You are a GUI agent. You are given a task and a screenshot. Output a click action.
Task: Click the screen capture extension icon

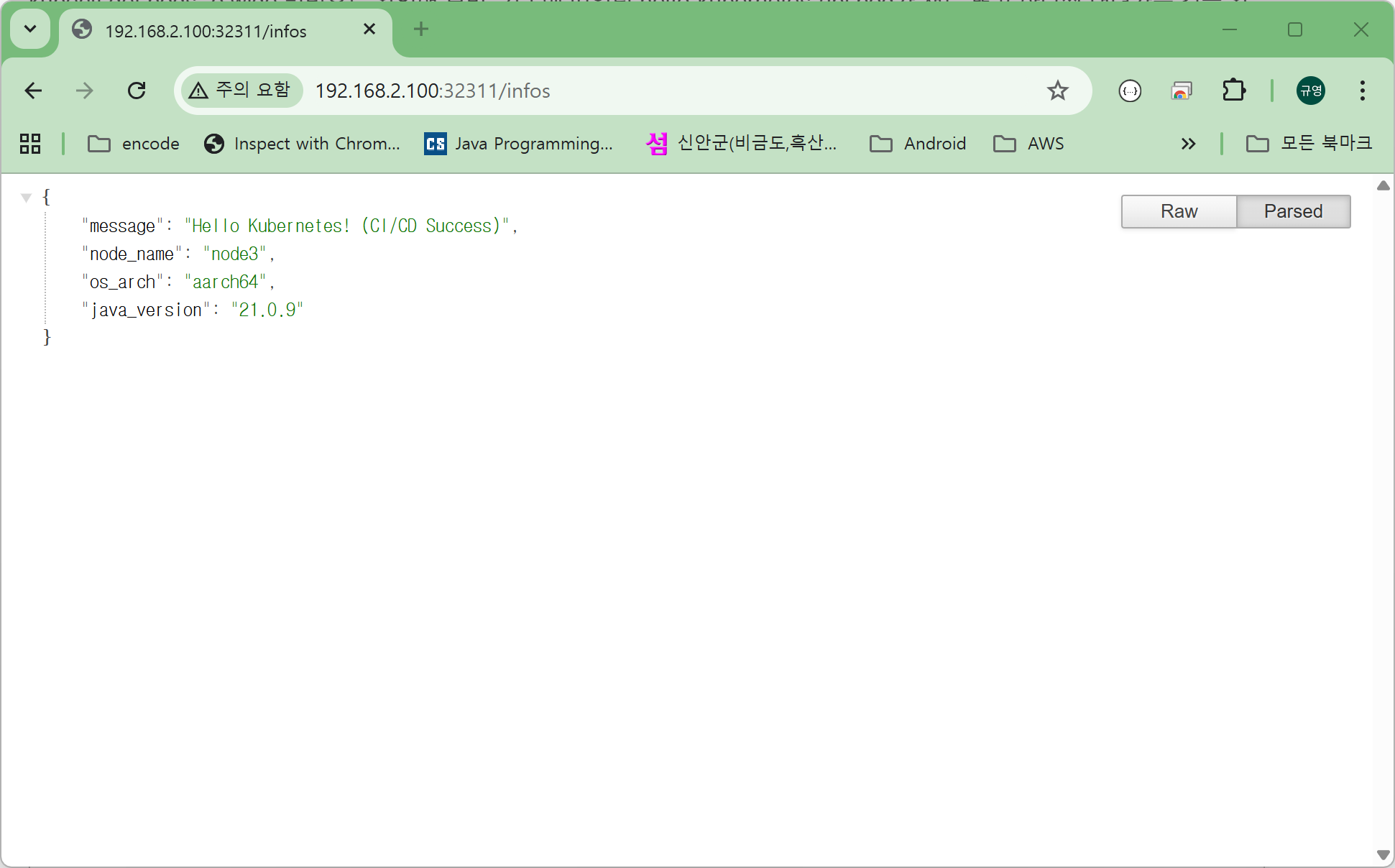[x=1181, y=91]
